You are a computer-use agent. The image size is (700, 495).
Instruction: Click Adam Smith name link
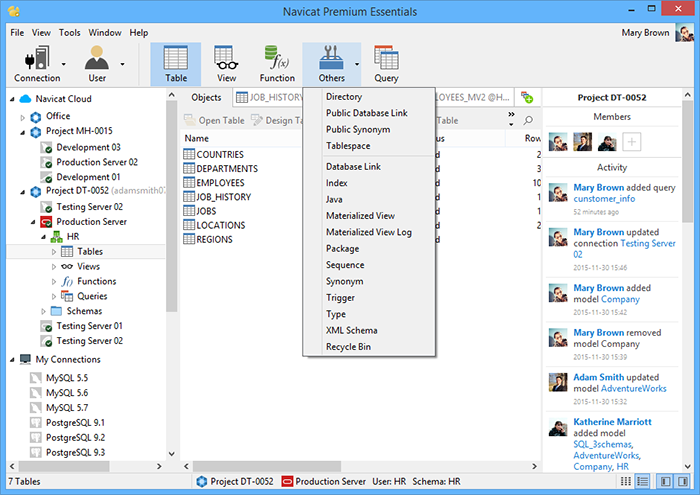click(599, 377)
